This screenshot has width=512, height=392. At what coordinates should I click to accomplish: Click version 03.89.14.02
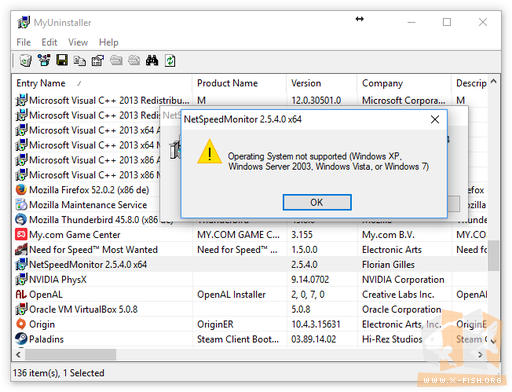[314, 339]
